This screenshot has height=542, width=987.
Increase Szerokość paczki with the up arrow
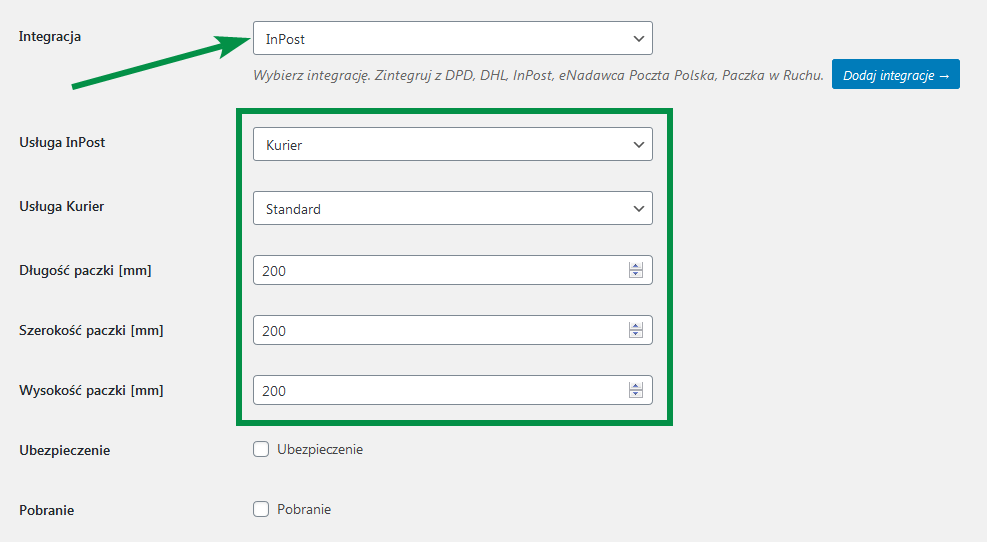click(636, 325)
